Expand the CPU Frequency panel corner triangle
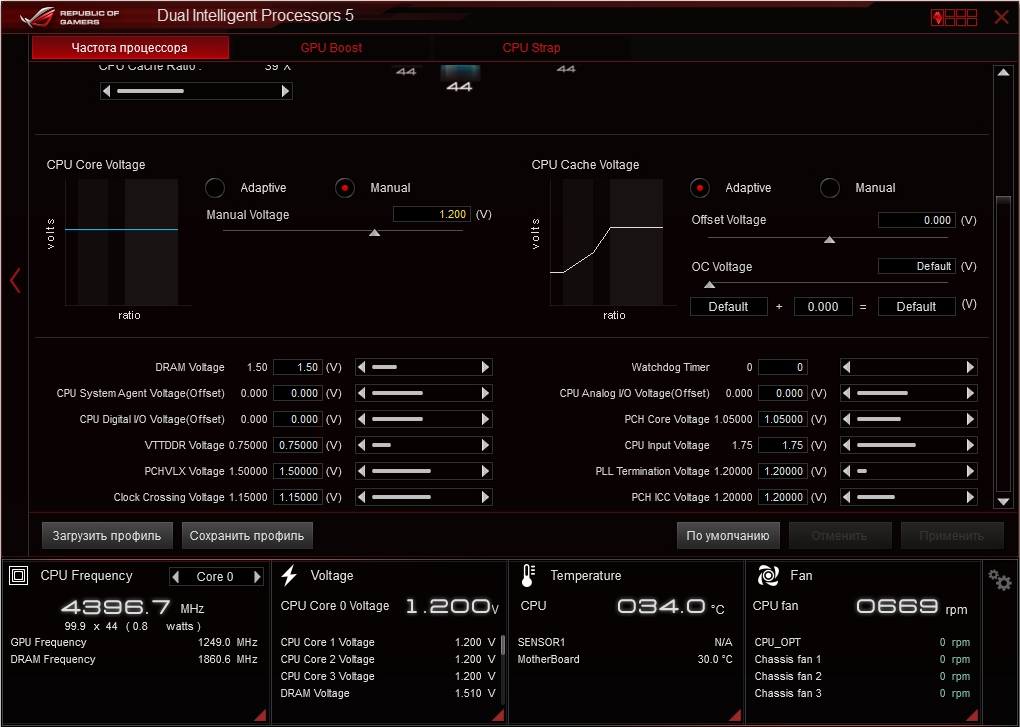Image resolution: width=1020 pixels, height=727 pixels. coord(260,715)
